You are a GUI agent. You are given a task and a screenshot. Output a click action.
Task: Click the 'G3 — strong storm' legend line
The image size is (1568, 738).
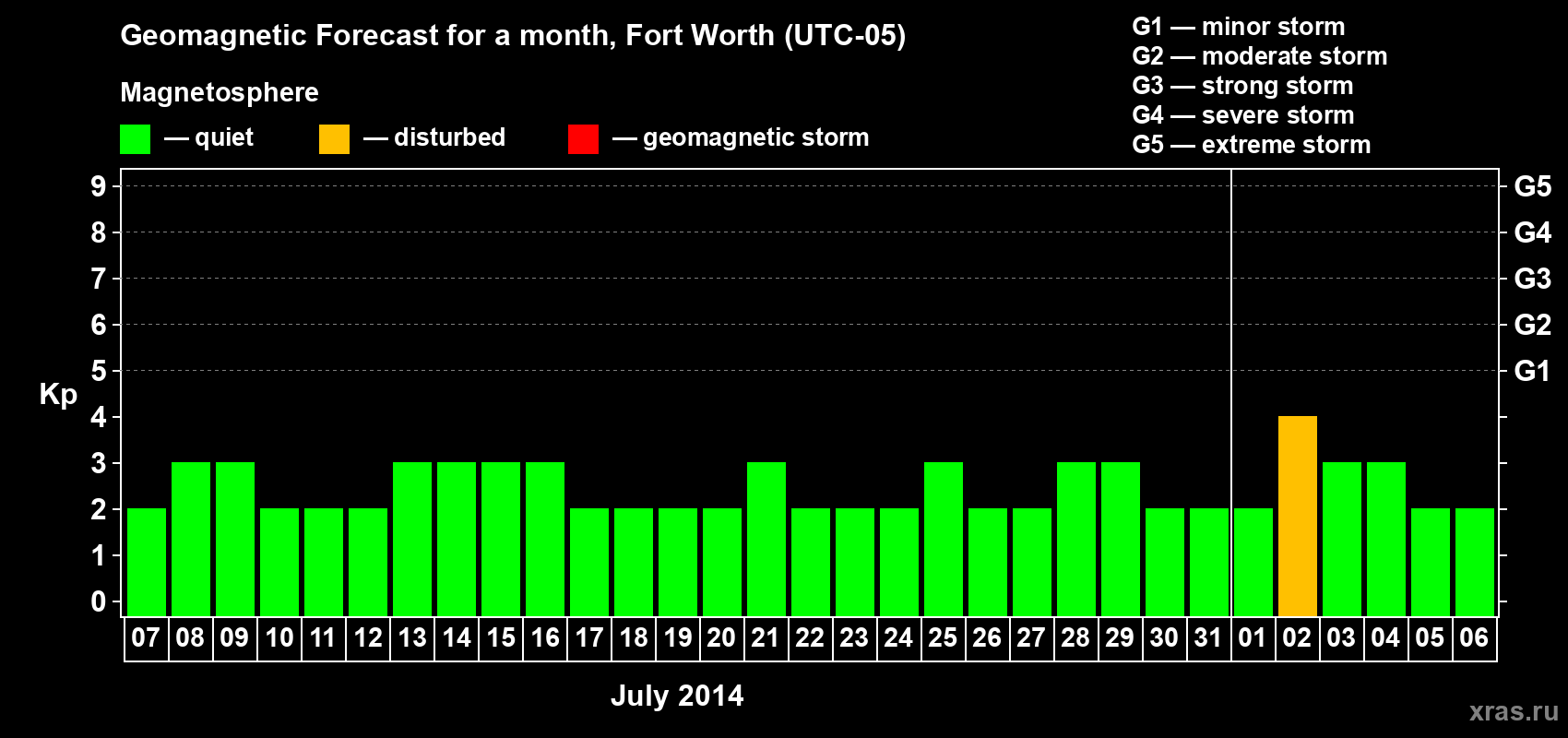pos(1243,86)
